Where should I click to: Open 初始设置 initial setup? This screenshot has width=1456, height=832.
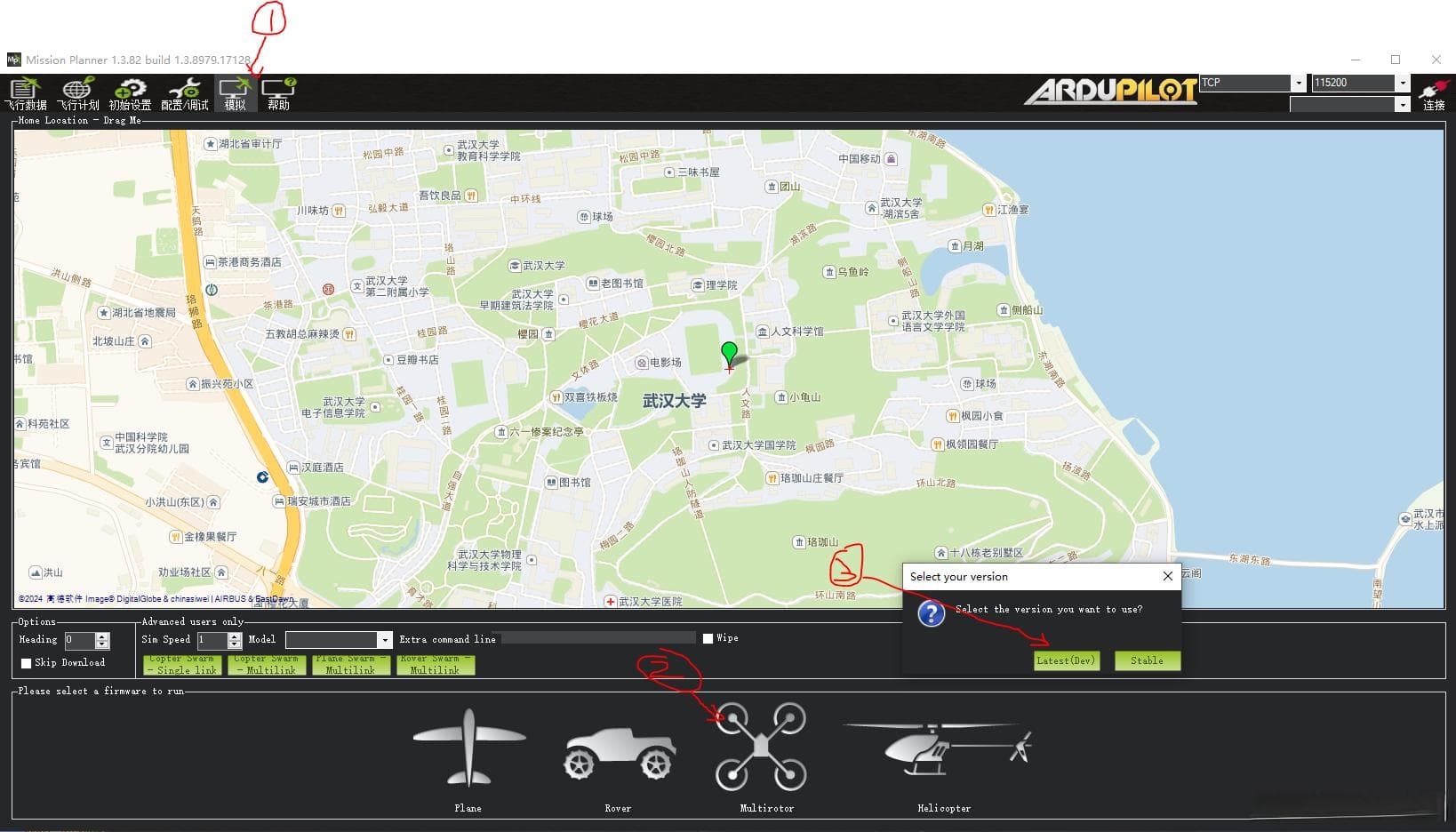click(x=130, y=93)
